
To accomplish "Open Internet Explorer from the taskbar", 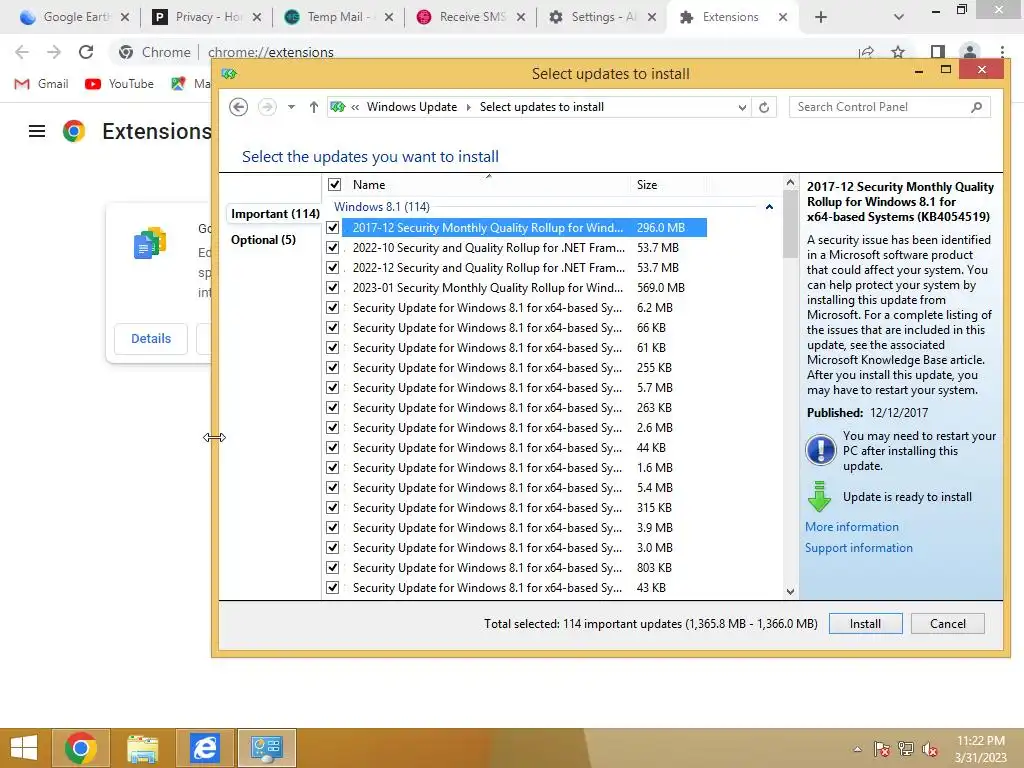I will 204,748.
